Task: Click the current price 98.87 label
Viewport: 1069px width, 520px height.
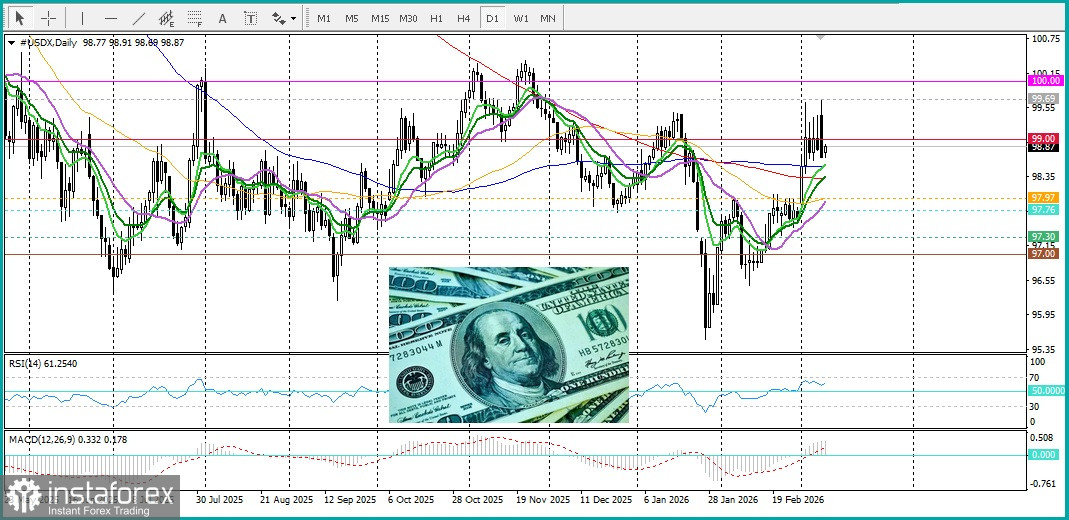Action: 1044,147
